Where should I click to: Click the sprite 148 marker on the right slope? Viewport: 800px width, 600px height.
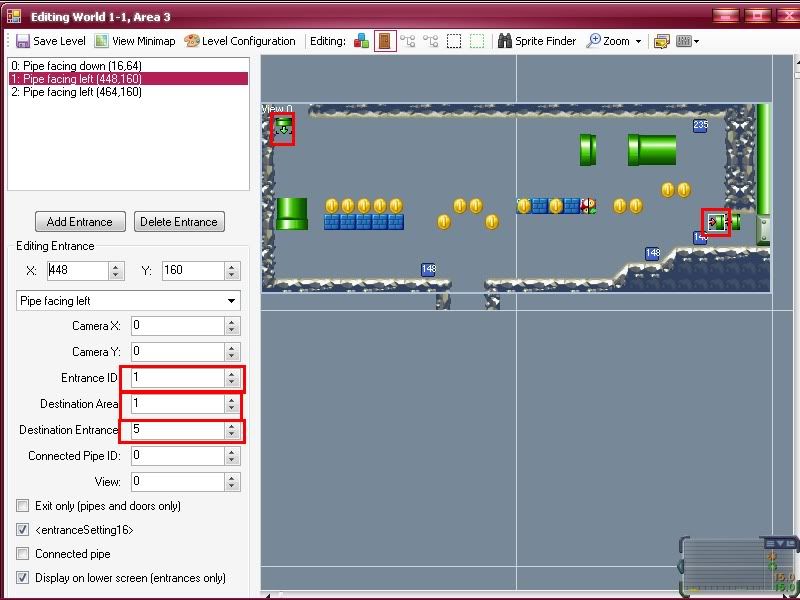[x=653, y=253]
